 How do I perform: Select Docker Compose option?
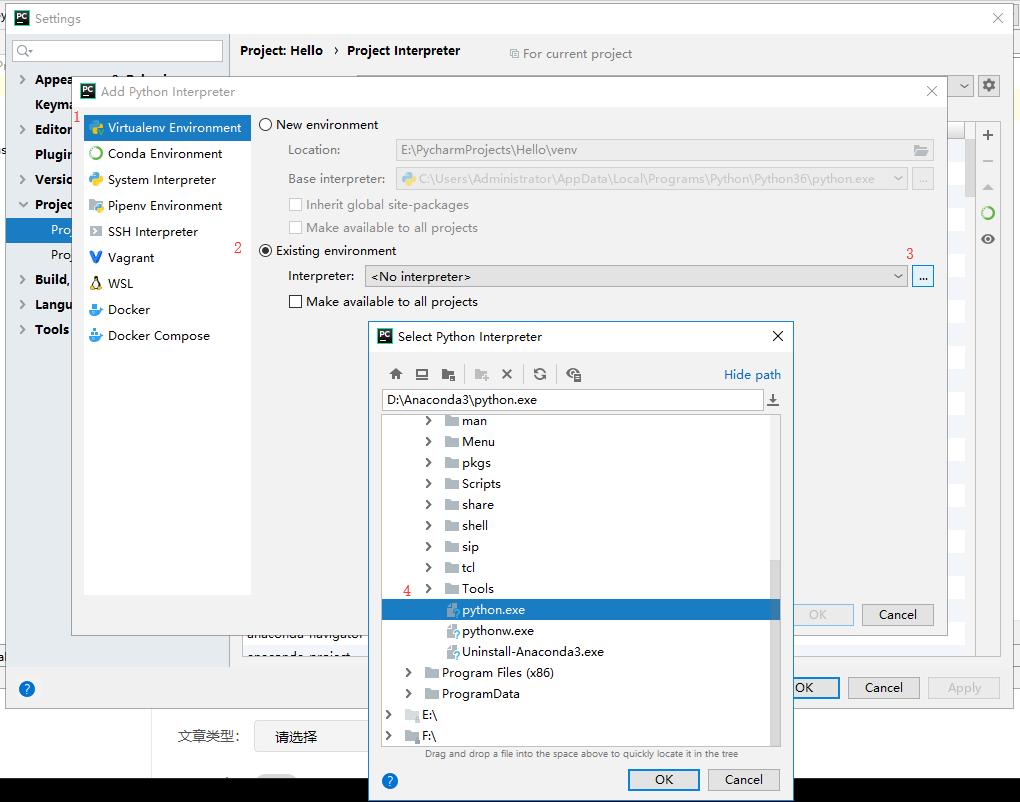(x=167, y=336)
